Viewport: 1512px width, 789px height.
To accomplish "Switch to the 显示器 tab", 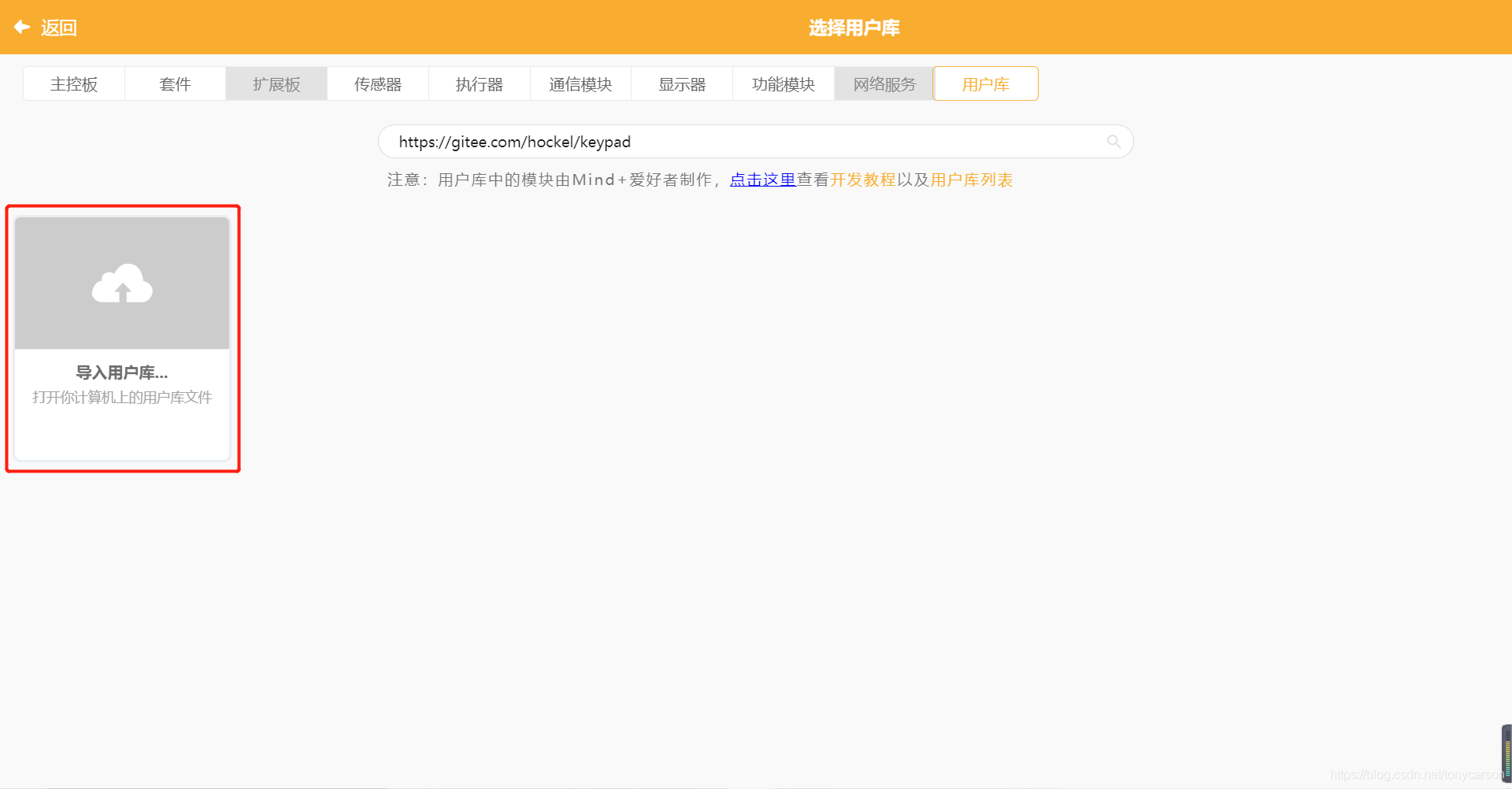I will [682, 83].
